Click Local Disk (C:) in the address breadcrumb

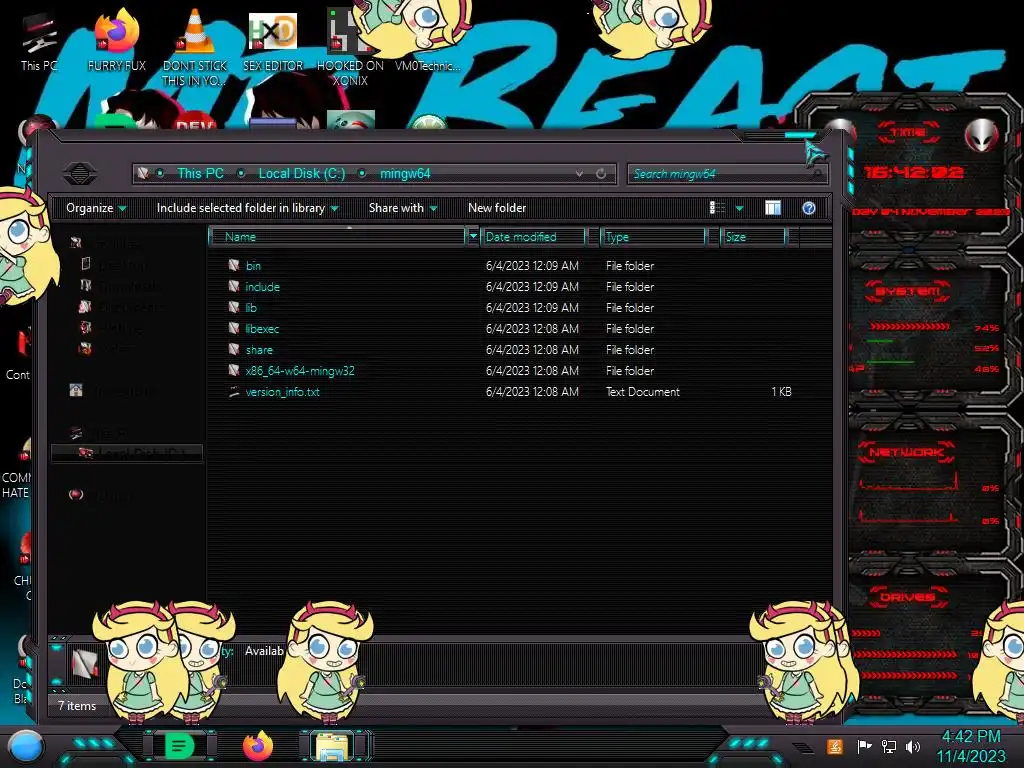coord(302,174)
